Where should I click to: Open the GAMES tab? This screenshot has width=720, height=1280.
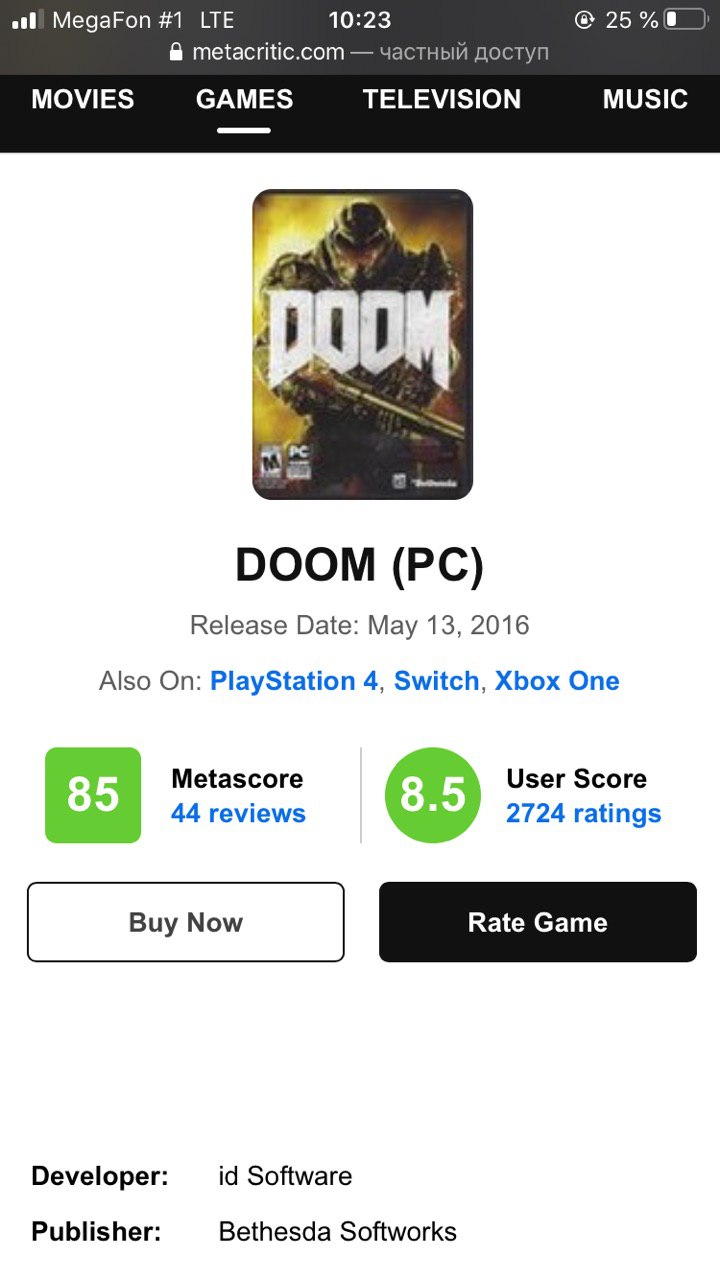pyautogui.click(x=245, y=99)
